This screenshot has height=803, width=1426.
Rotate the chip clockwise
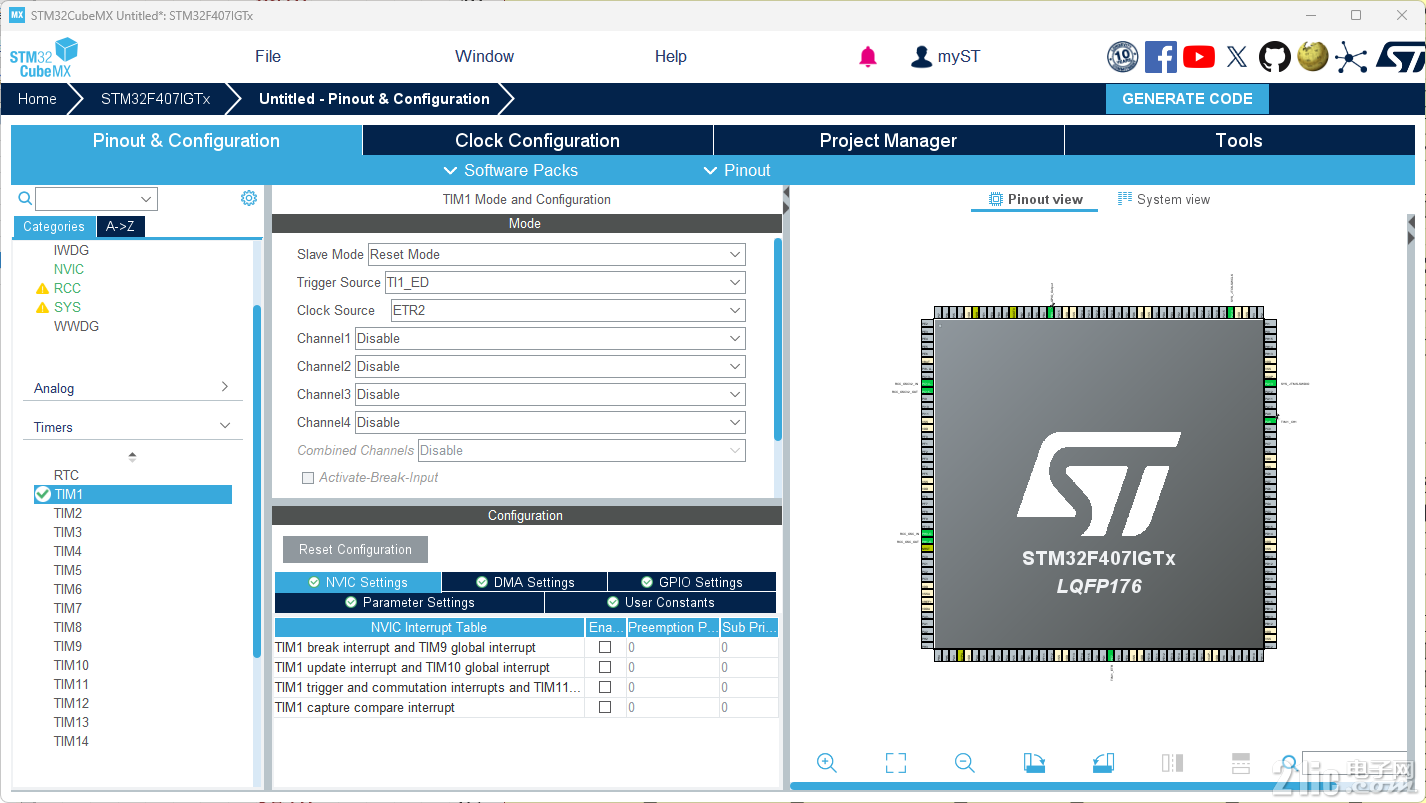pos(1034,763)
